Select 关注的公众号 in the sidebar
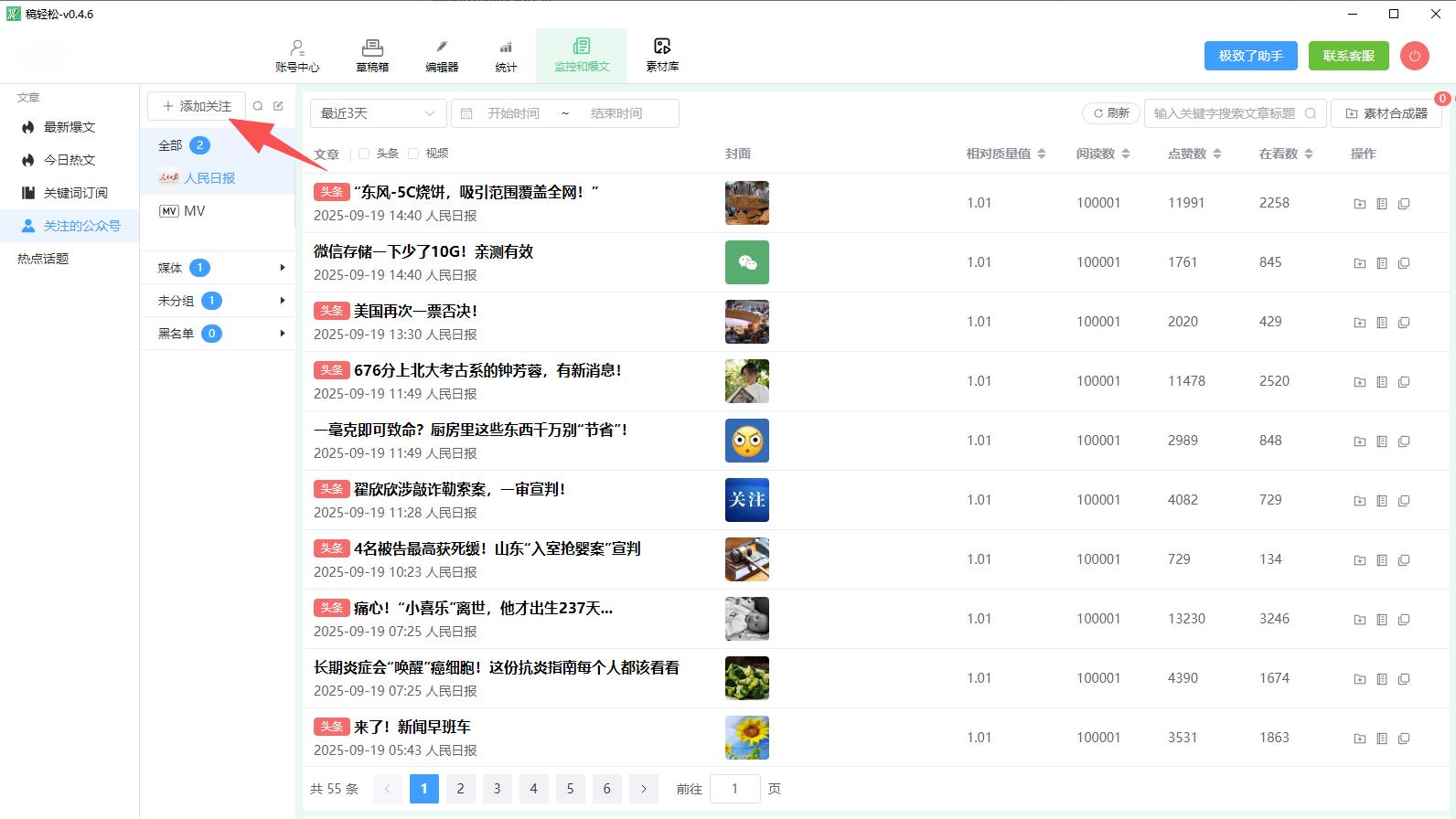The width and height of the screenshot is (1456, 819). (70, 226)
